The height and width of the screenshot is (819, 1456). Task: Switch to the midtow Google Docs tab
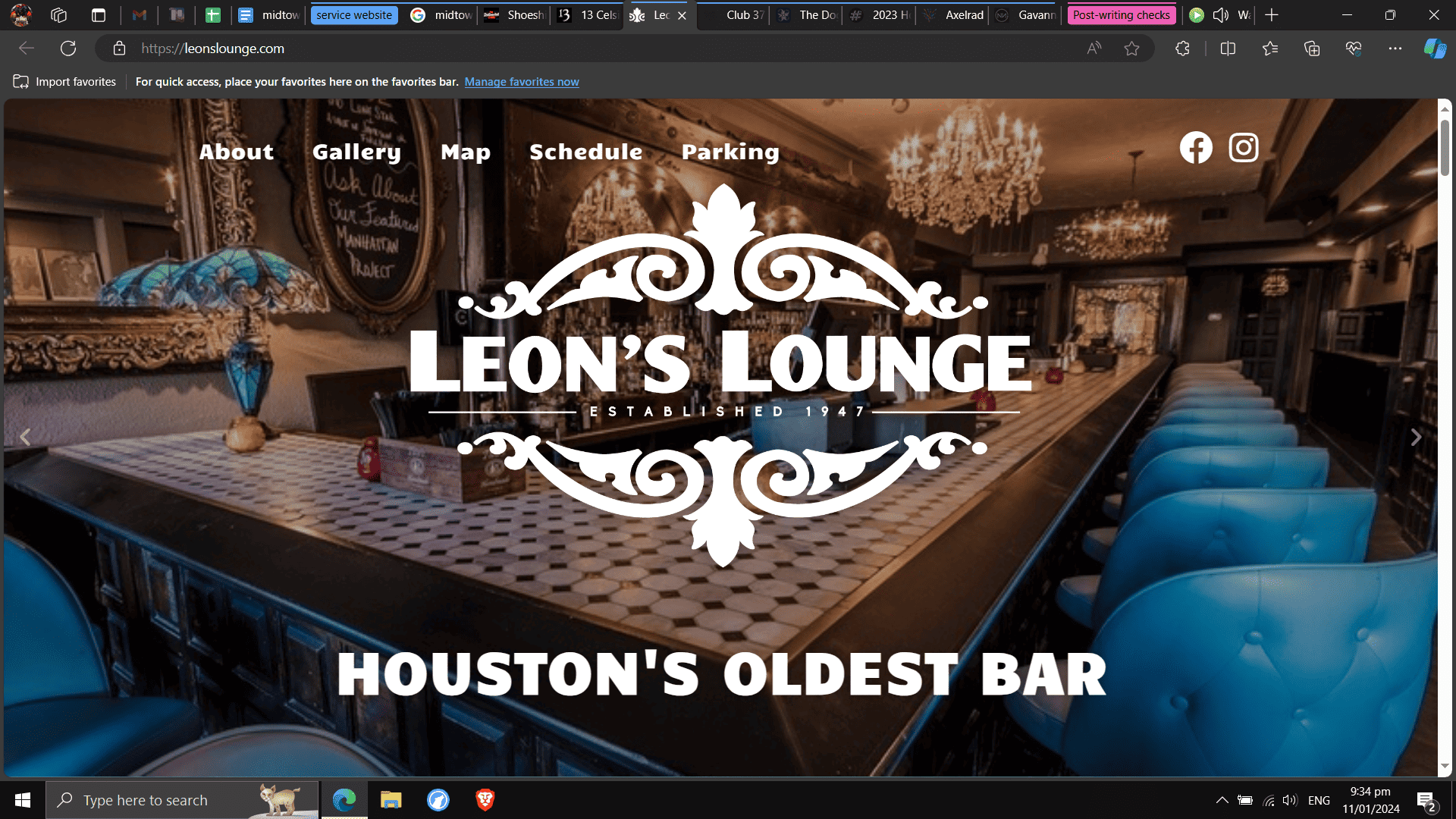[x=269, y=15]
